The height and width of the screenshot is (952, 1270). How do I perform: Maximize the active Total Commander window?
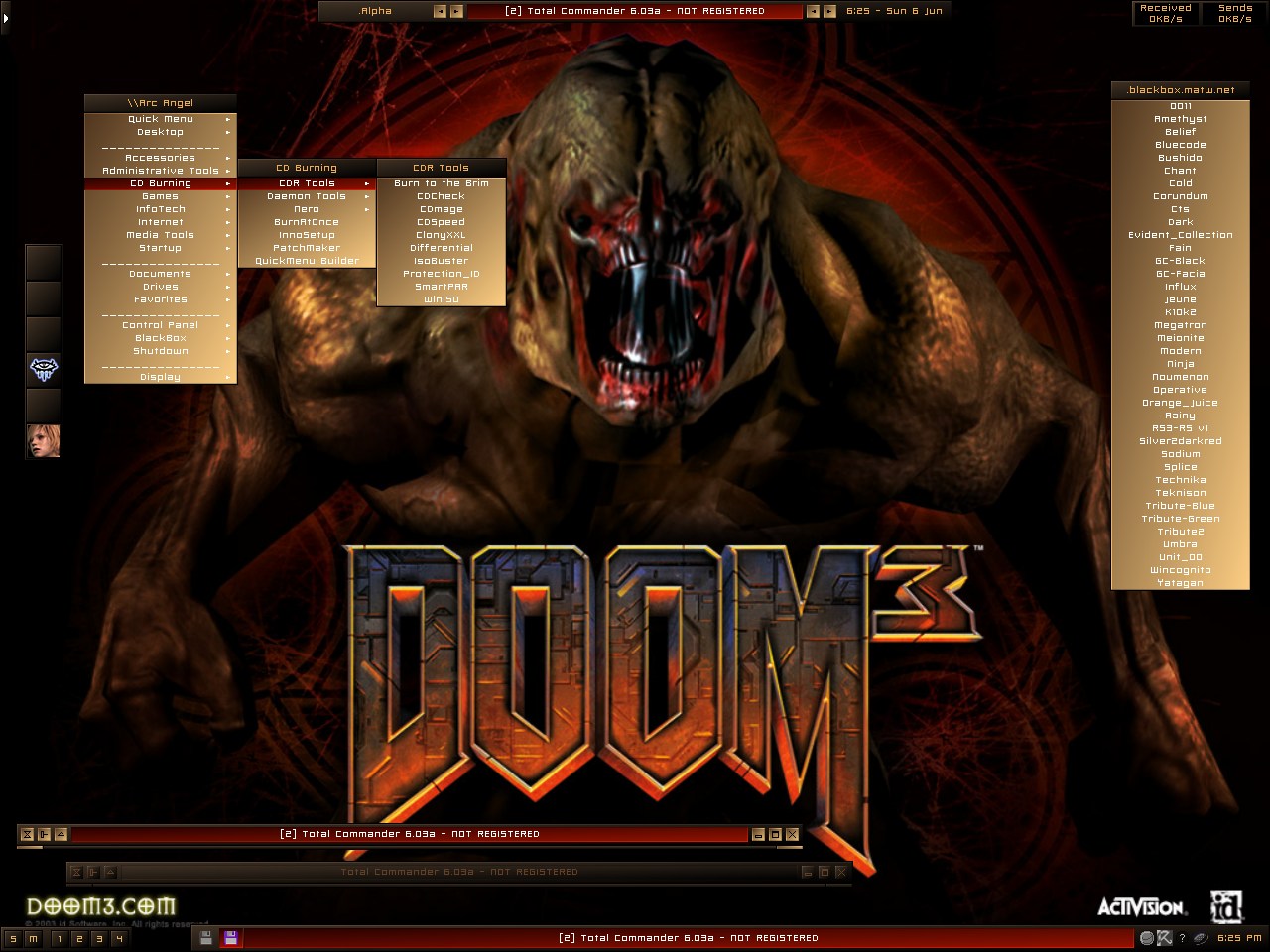(776, 834)
